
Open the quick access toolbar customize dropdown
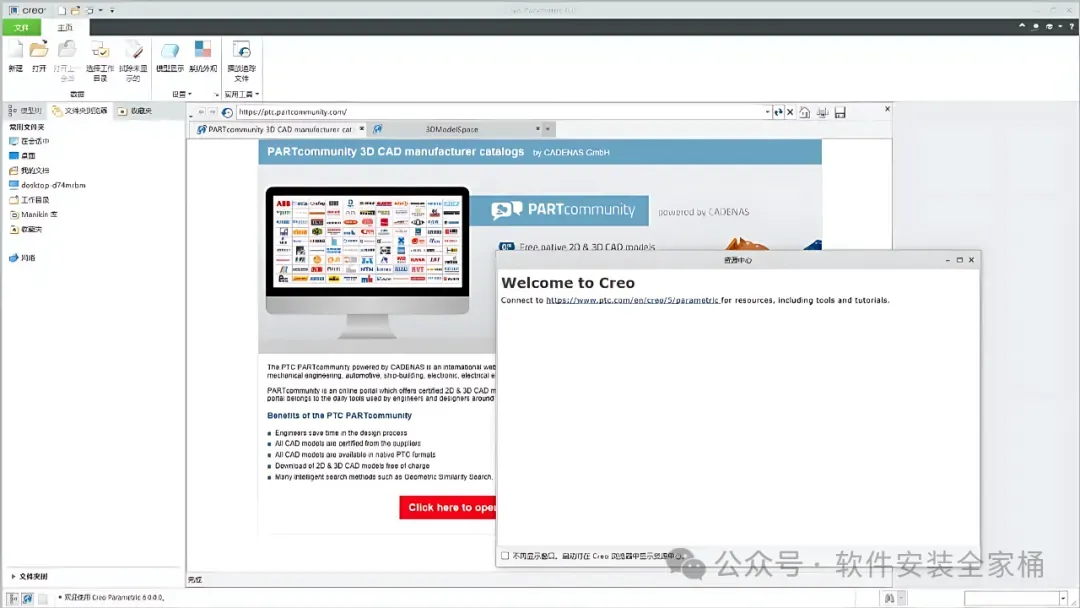click(112, 10)
